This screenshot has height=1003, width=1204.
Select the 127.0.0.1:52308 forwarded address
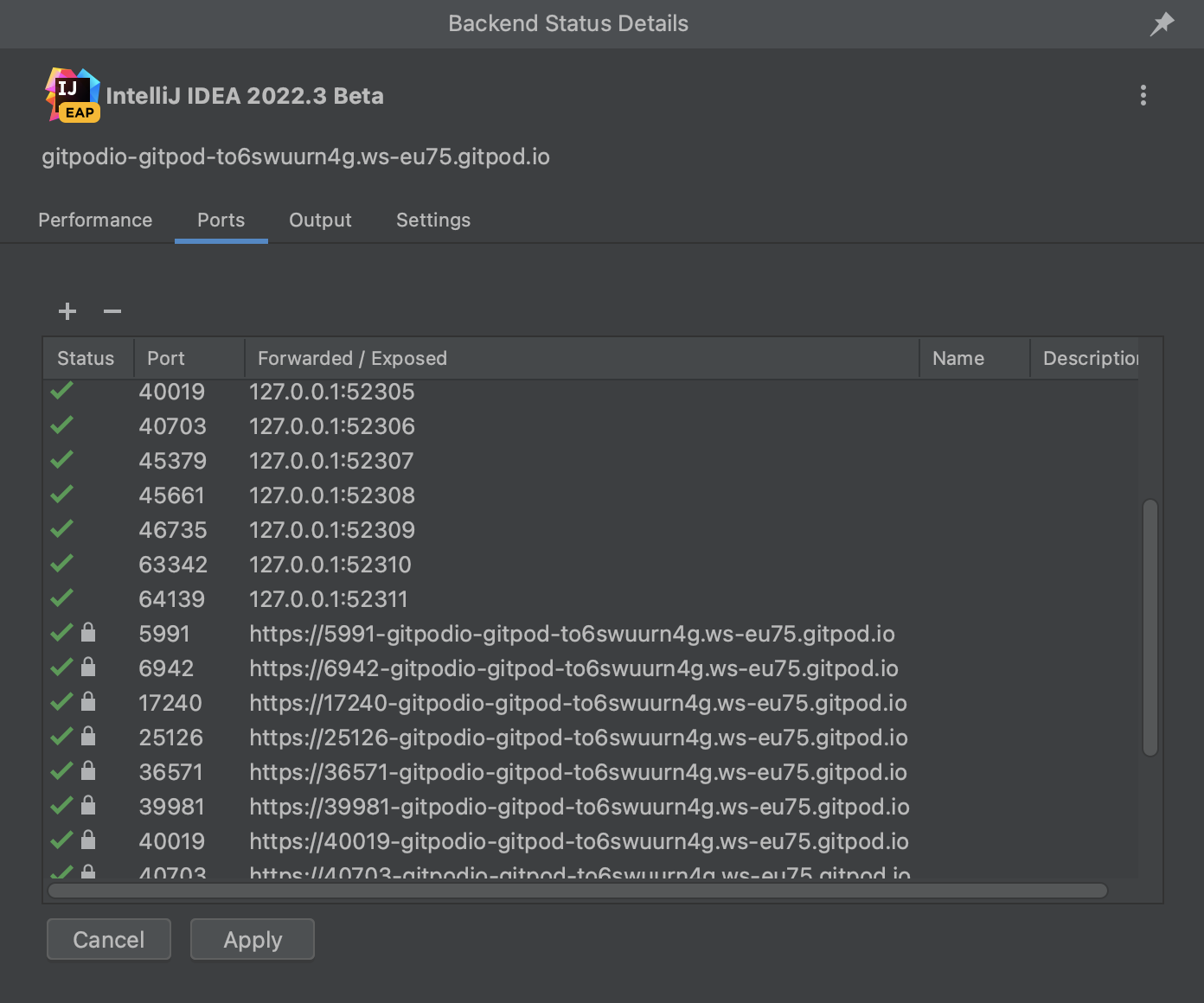[x=332, y=495]
